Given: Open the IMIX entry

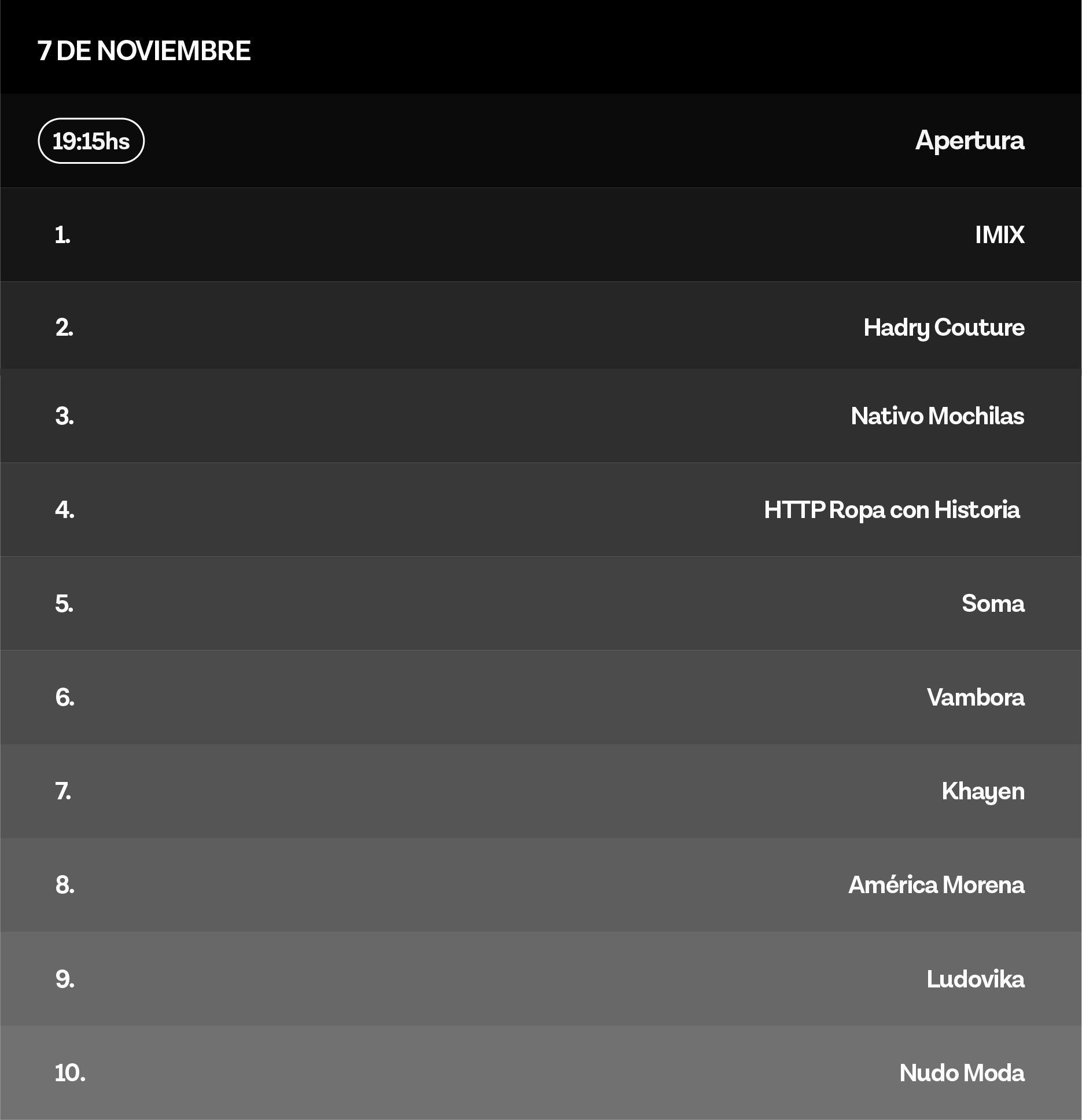Looking at the screenshot, I should coord(999,235).
